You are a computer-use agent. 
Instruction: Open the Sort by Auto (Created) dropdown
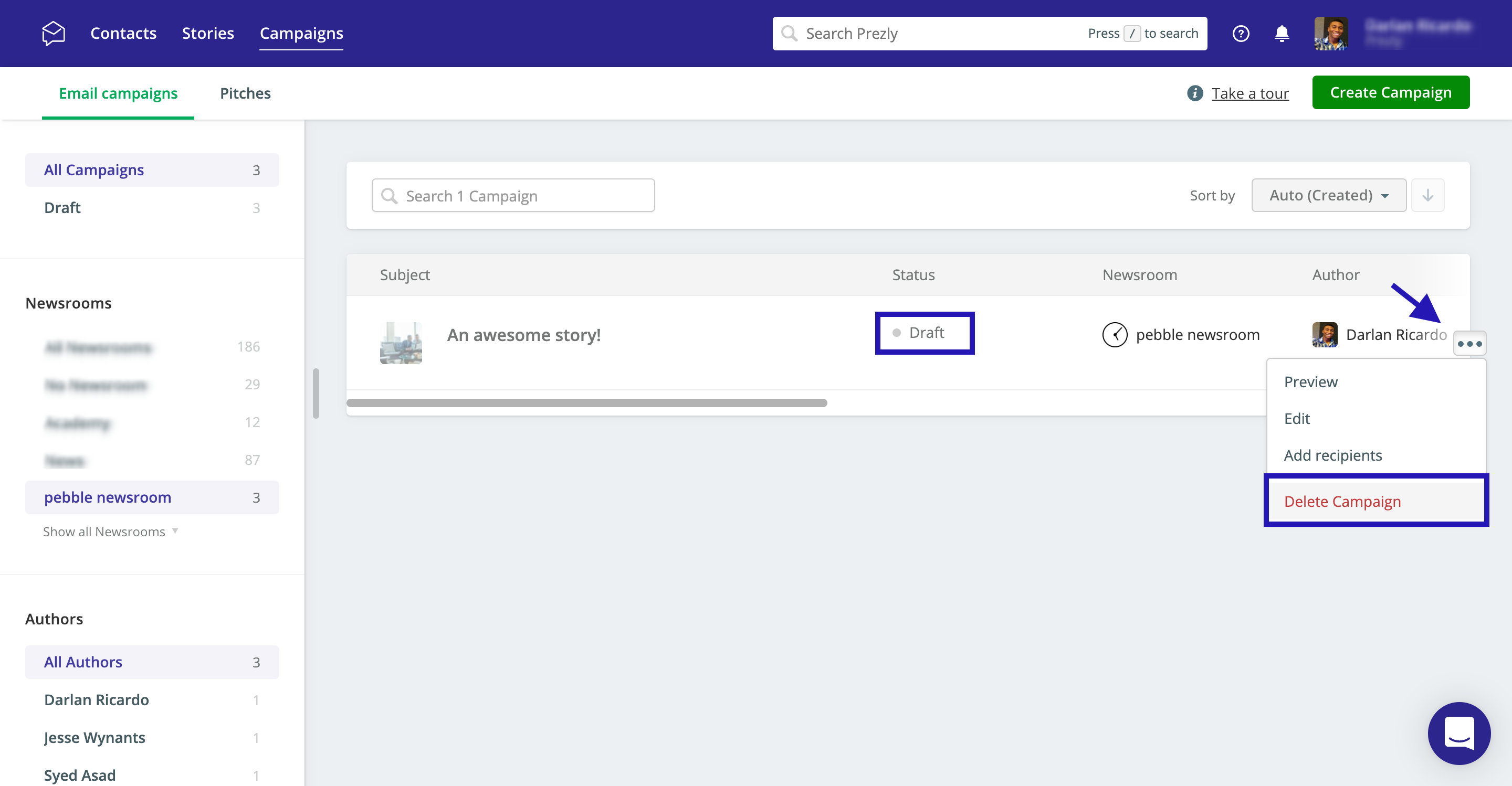(x=1328, y=195)
